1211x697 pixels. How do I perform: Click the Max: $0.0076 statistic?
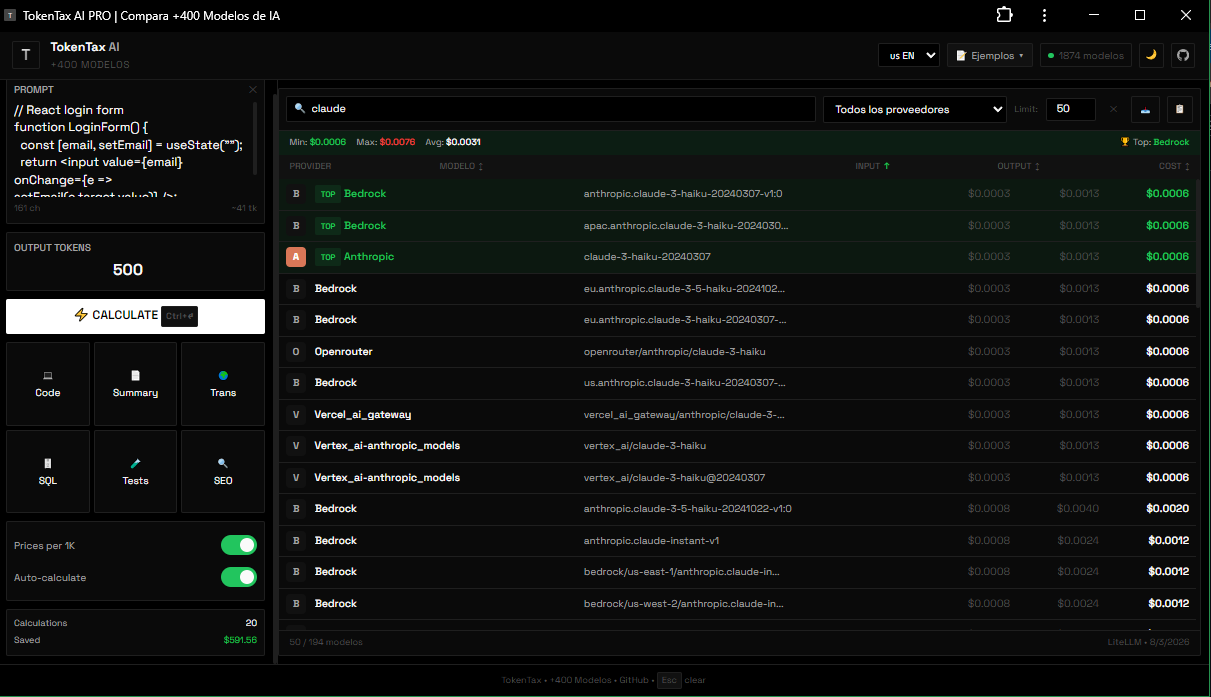(385, 142)
